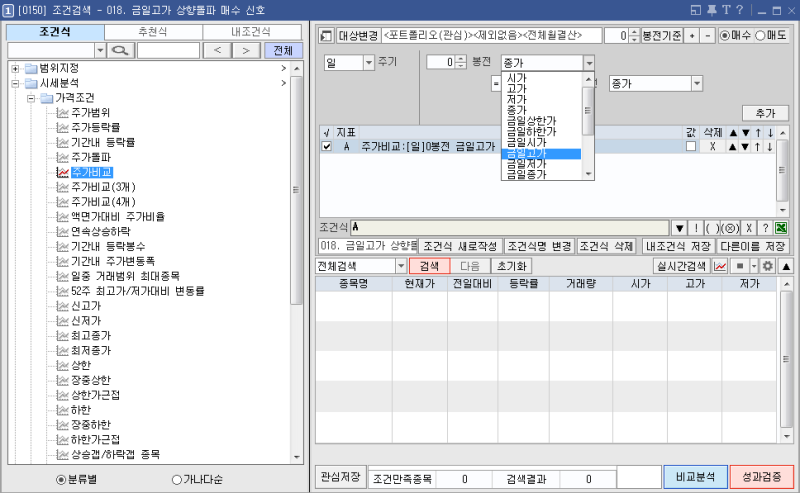Click the 관심저장 button
Viewport: 800px width, 493px height.
(340, 477)
